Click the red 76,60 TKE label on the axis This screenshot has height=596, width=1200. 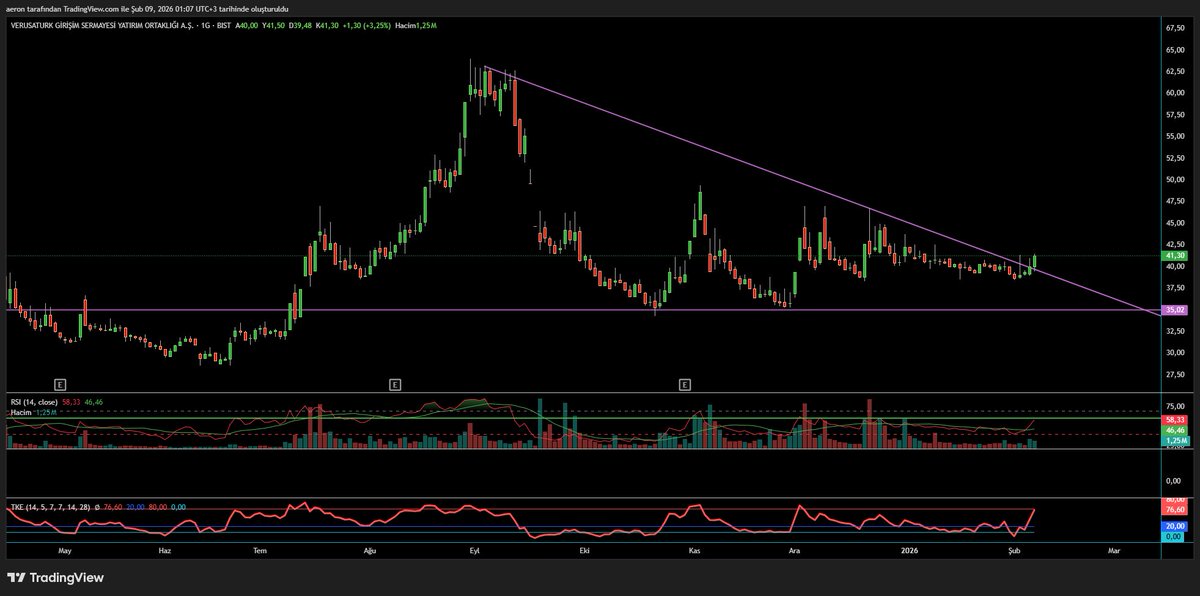(x=1174, y=510)
